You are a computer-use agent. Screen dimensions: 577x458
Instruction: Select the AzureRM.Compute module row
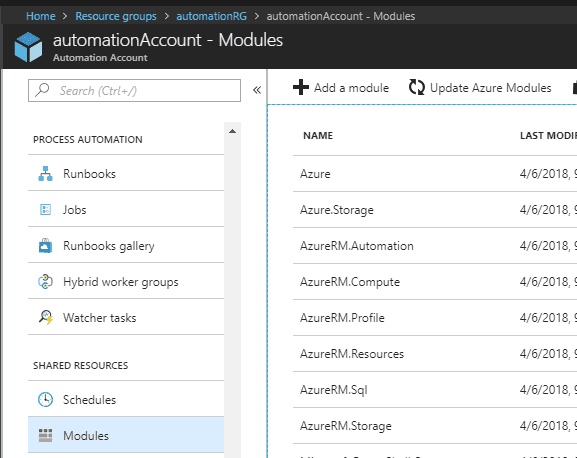pos(435,282)
